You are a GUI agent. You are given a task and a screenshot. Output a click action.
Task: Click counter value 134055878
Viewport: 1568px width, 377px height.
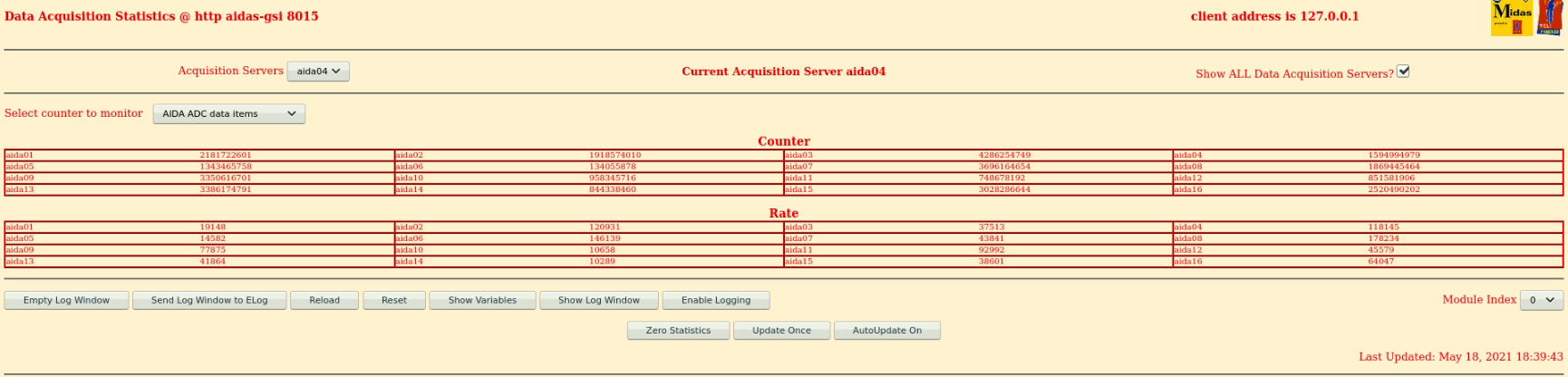pyautogui.click(x=613, y=167)
